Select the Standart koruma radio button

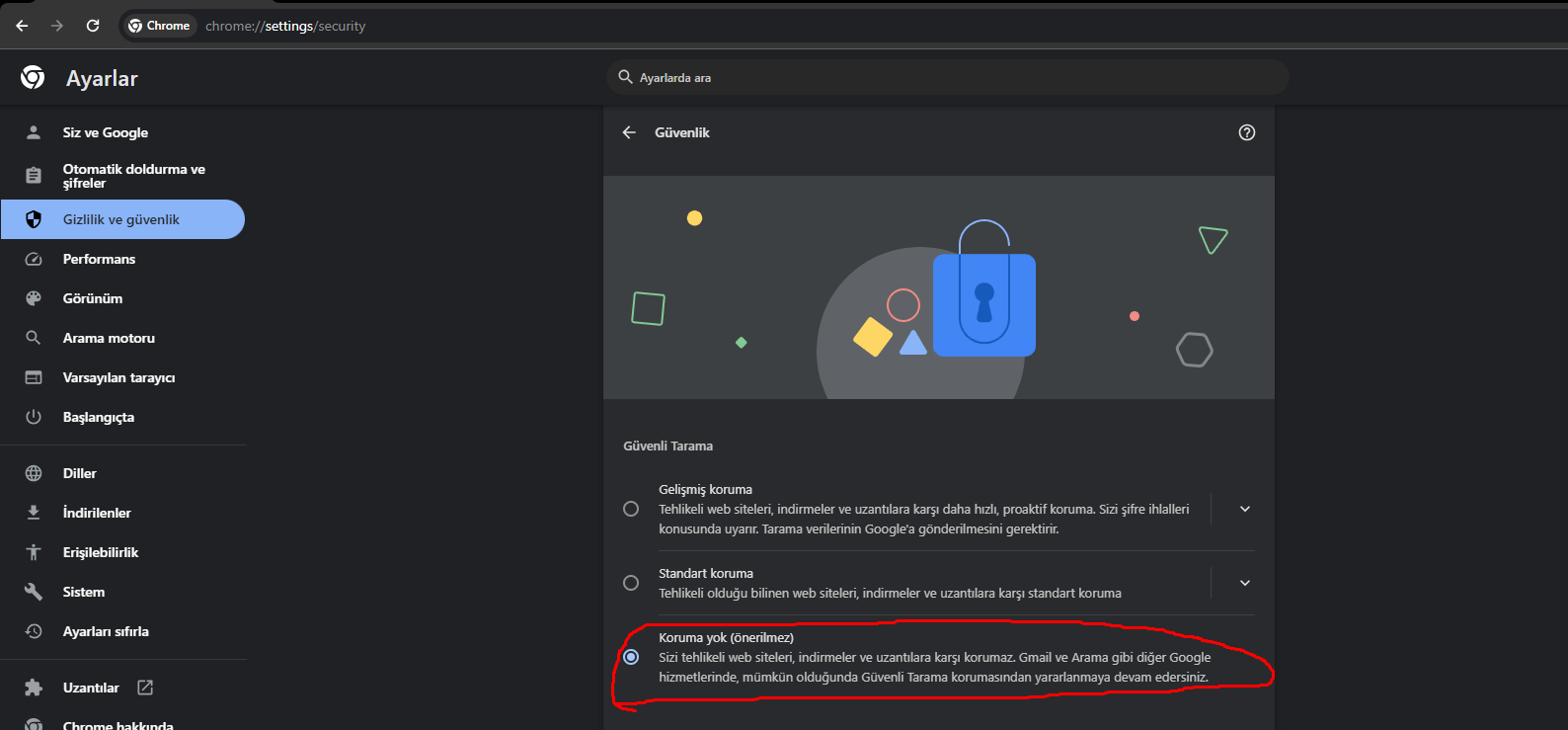[x=631, y=583]
